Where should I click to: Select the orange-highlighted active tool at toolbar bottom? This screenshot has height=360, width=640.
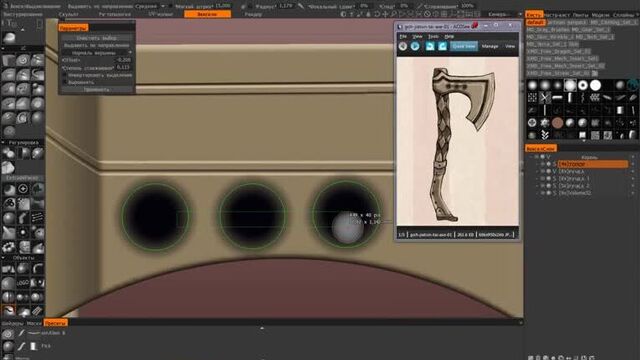9,311
